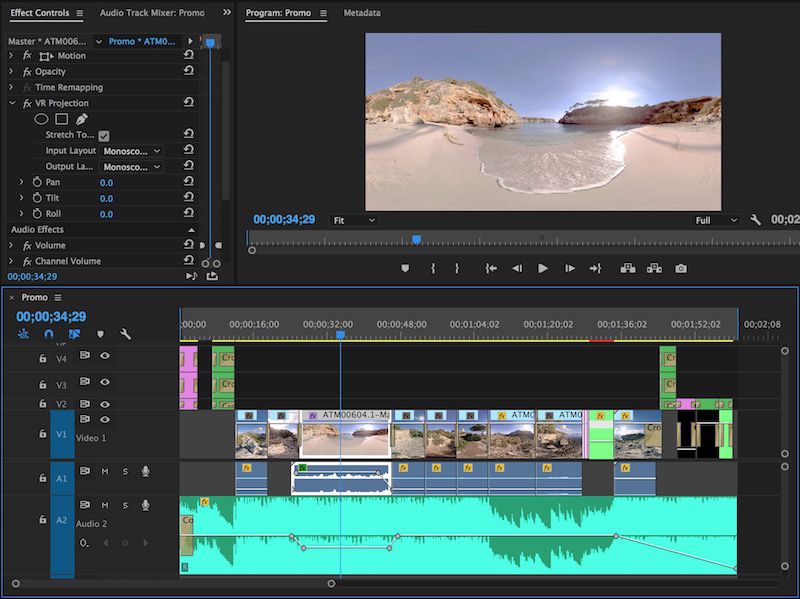The width and height of the screenshot is (800, 599).
Task: Mark In point in Program monitor
Action: point(433,268)
